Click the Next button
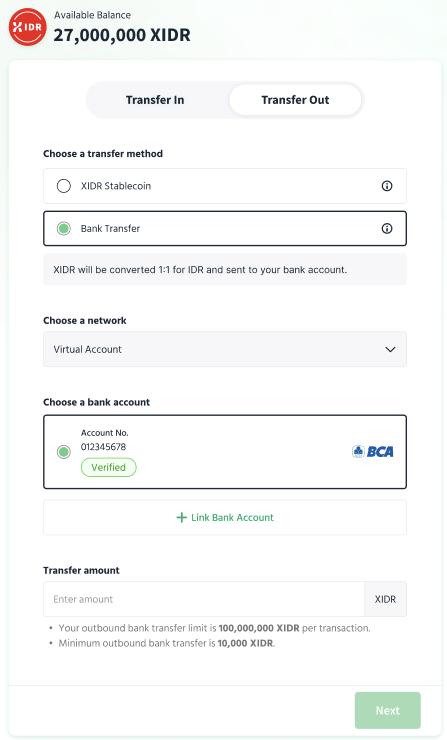 click(388, 710)
